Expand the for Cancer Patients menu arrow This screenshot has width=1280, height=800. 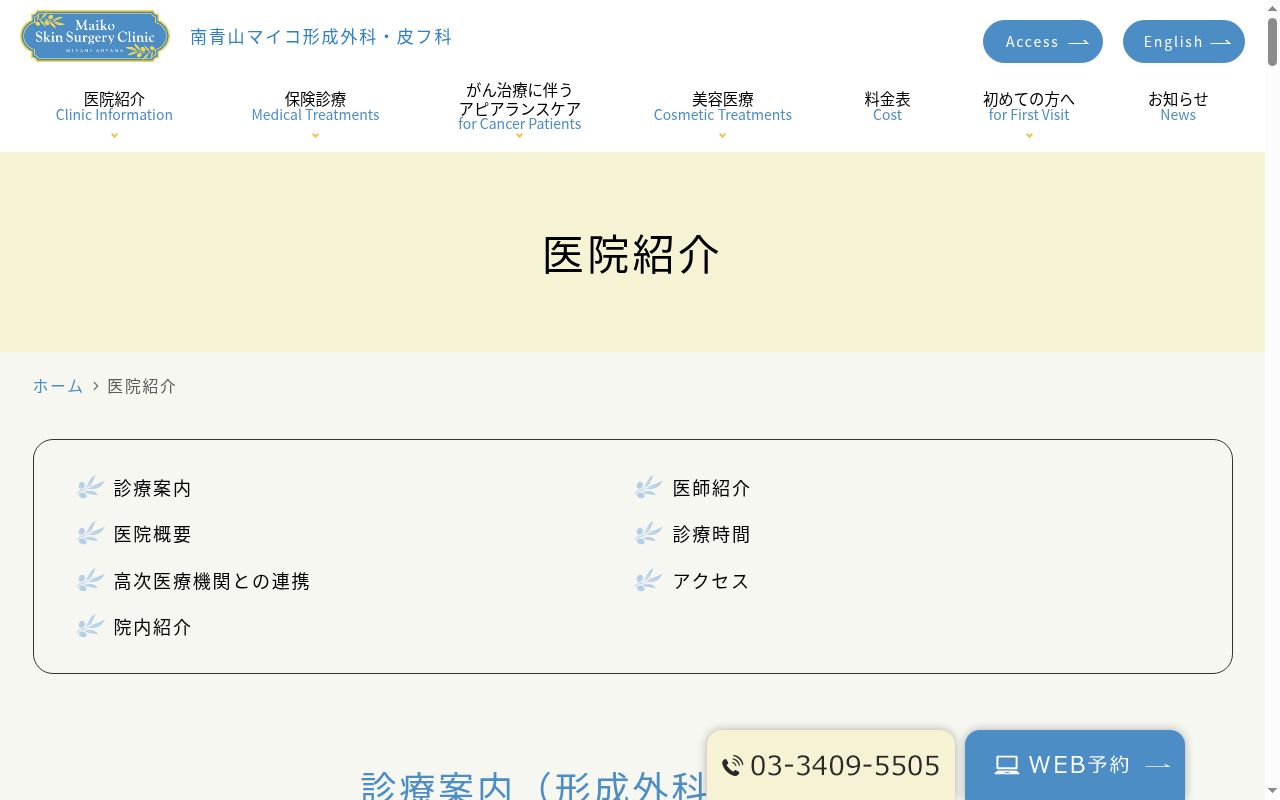pos(519,136)
